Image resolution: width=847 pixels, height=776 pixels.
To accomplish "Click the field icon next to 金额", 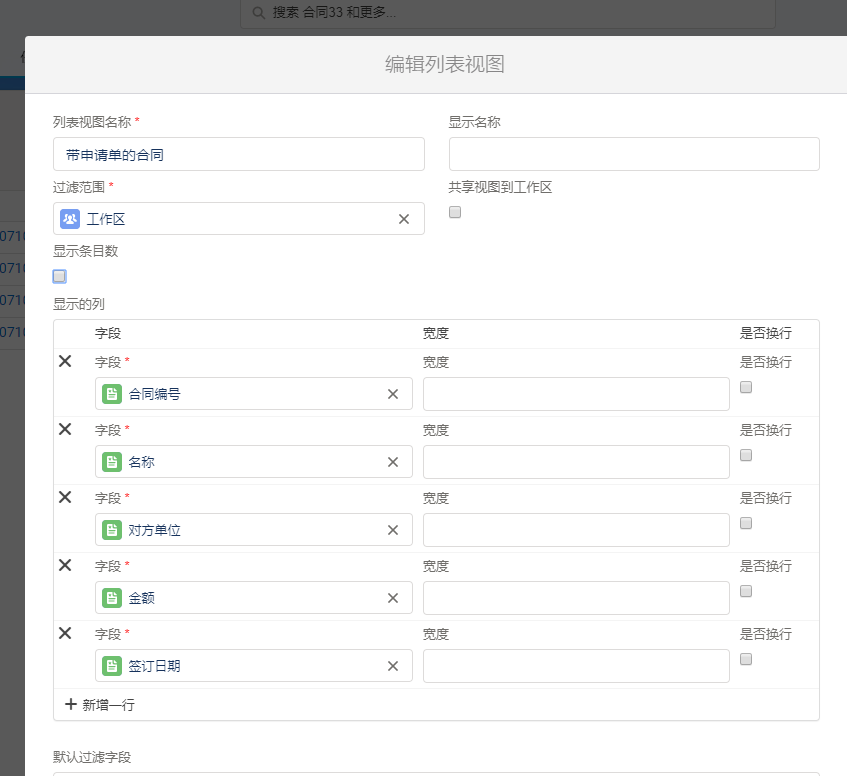I will [111, 597].
